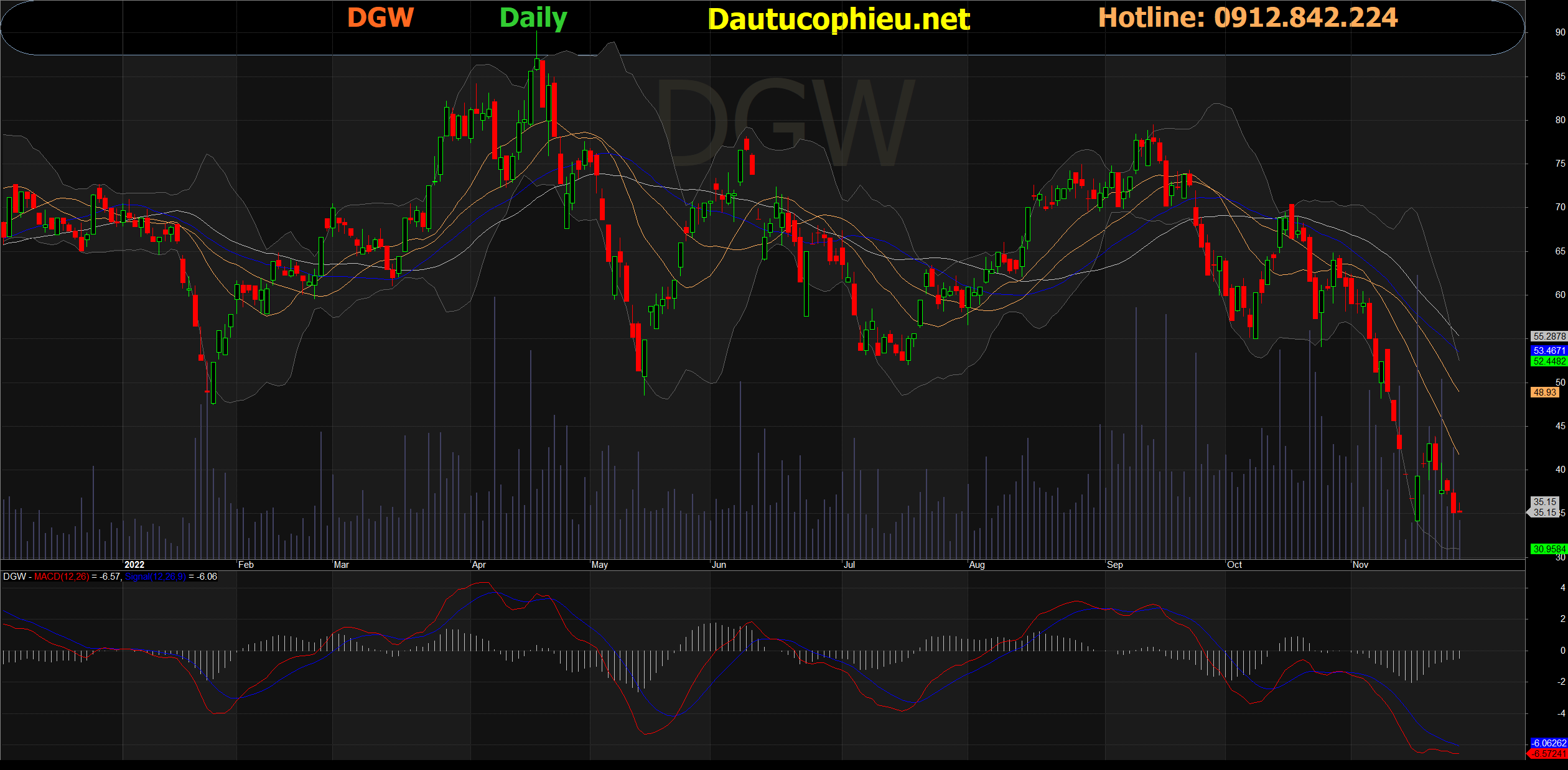Click the green 30.9584 volume tag

click(x=1549, y=549)
